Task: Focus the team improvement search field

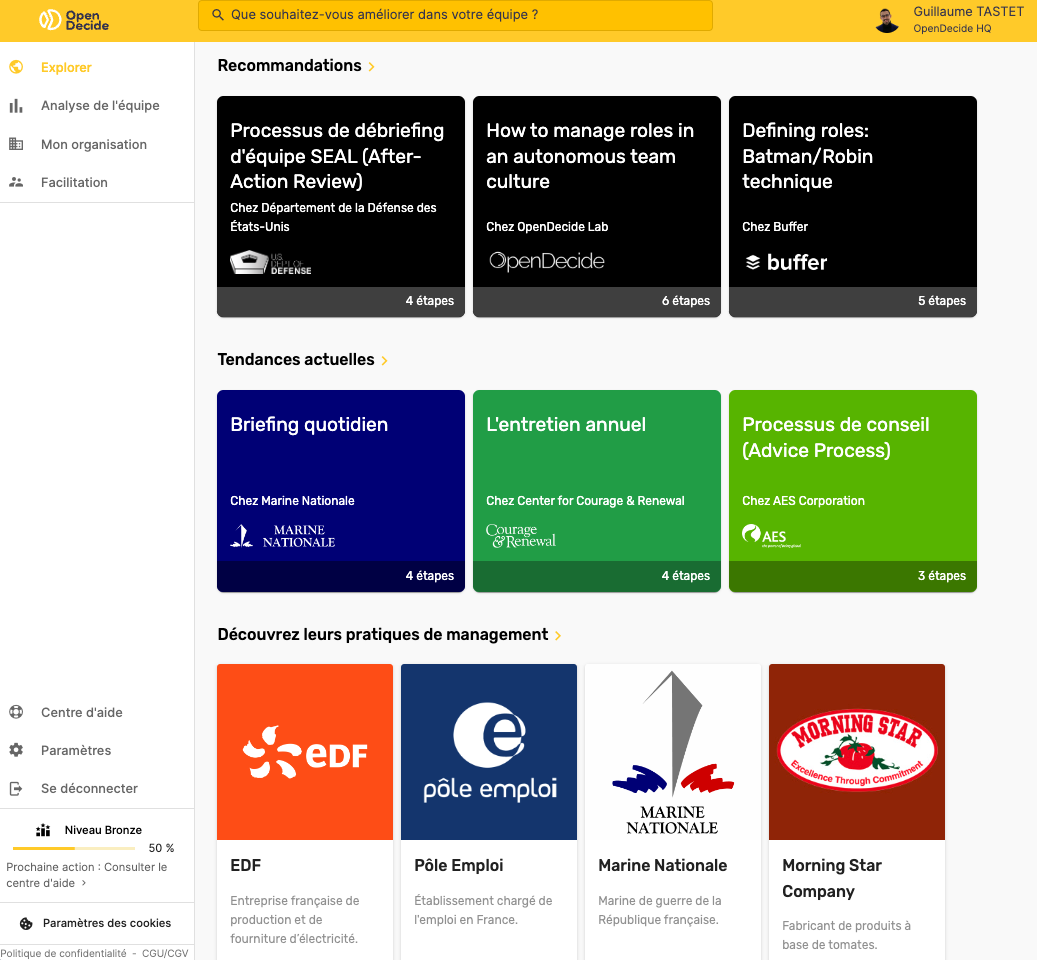Action: pos(455,15)
